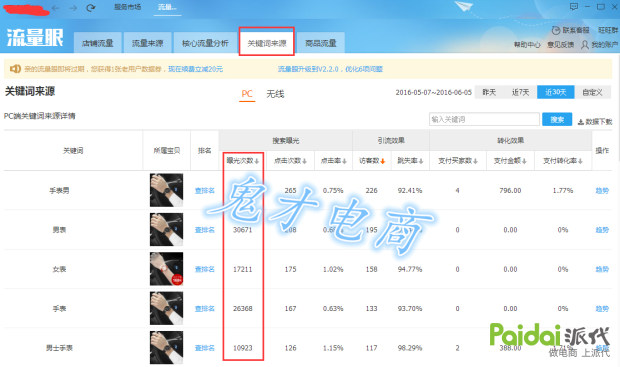Select the keyword 男士手表
The height and width of the screenshot is (367, 620).
coord(59,348)
